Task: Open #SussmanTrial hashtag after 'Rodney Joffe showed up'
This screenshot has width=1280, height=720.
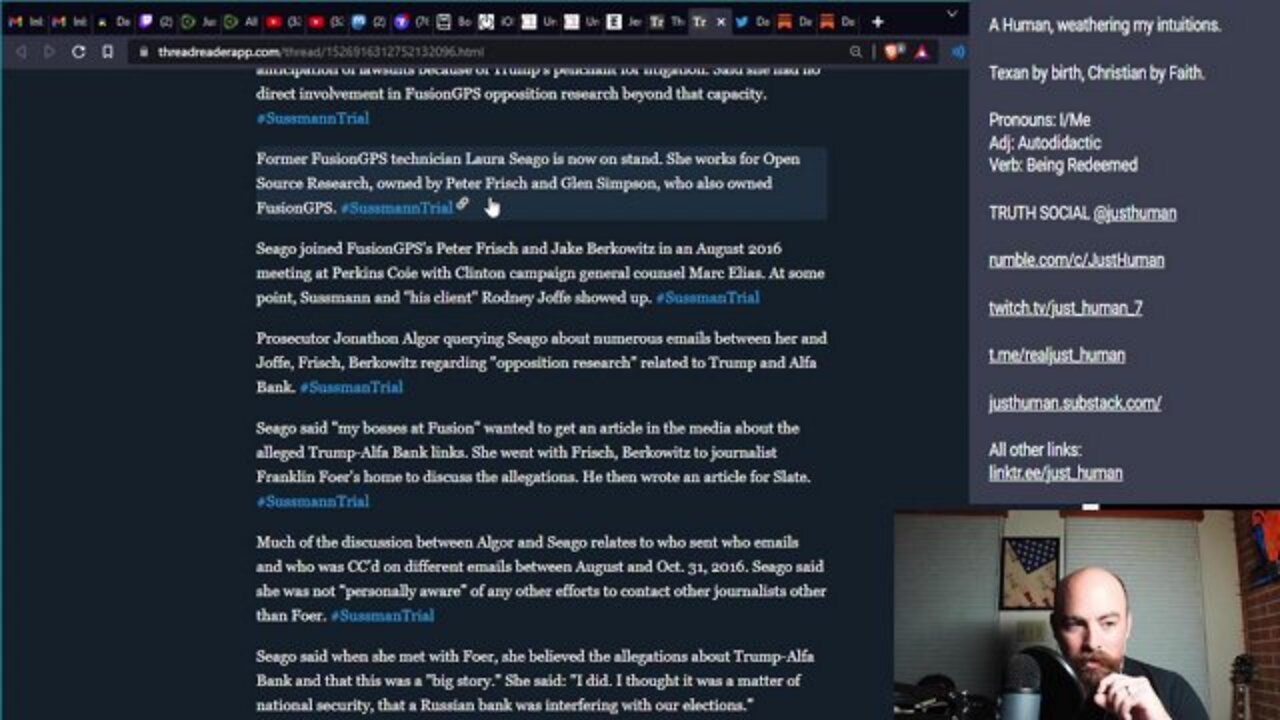Action: (707, 297)
